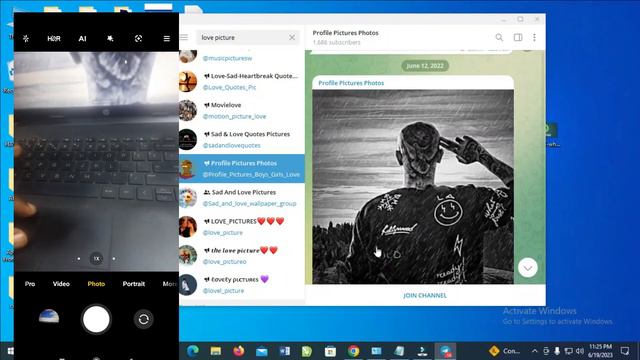
Task: Switch to Telegram taskbar icon
Action: pyautogui.click(x=445, y=351)
